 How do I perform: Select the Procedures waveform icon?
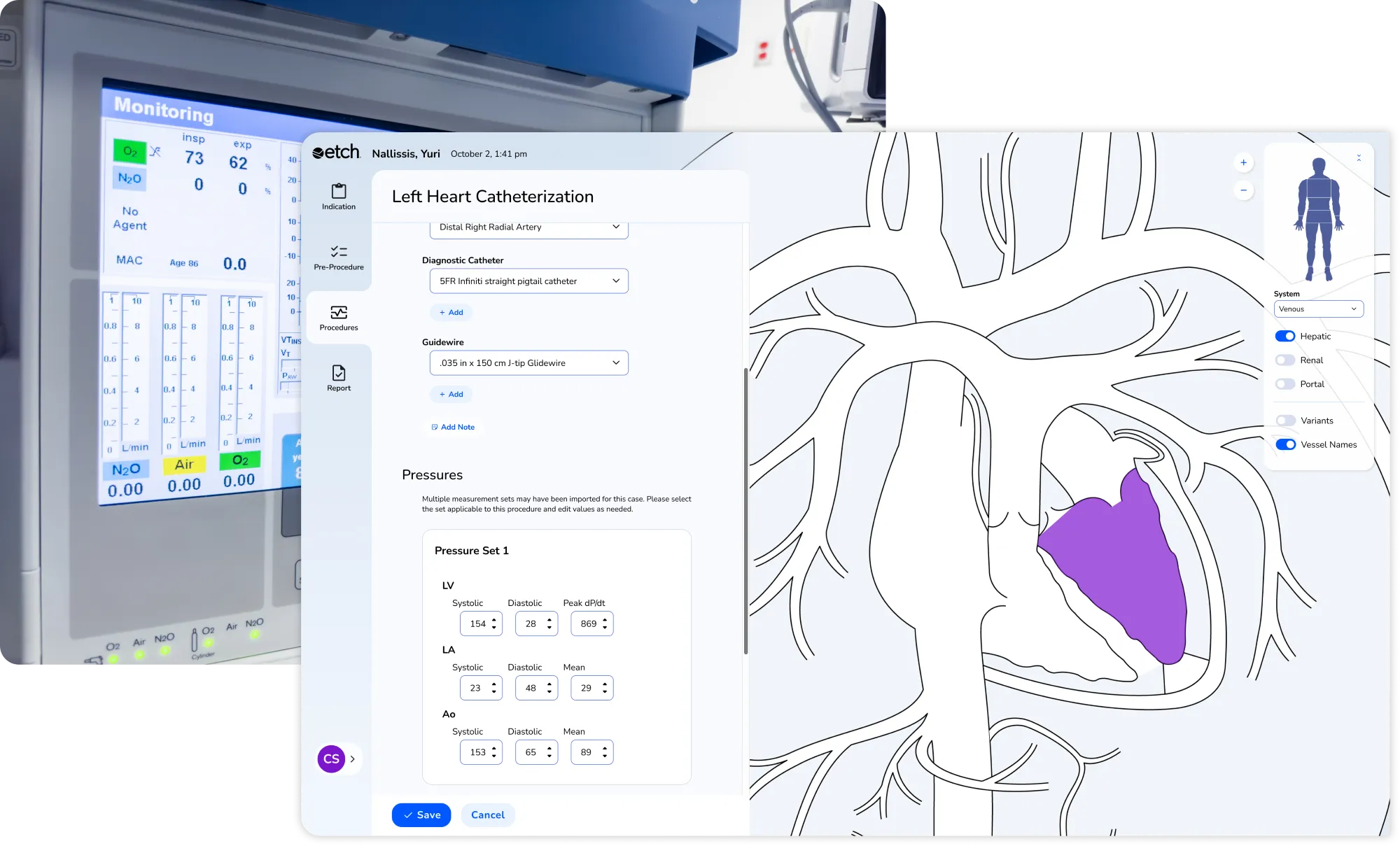click(x=339, y=312)
